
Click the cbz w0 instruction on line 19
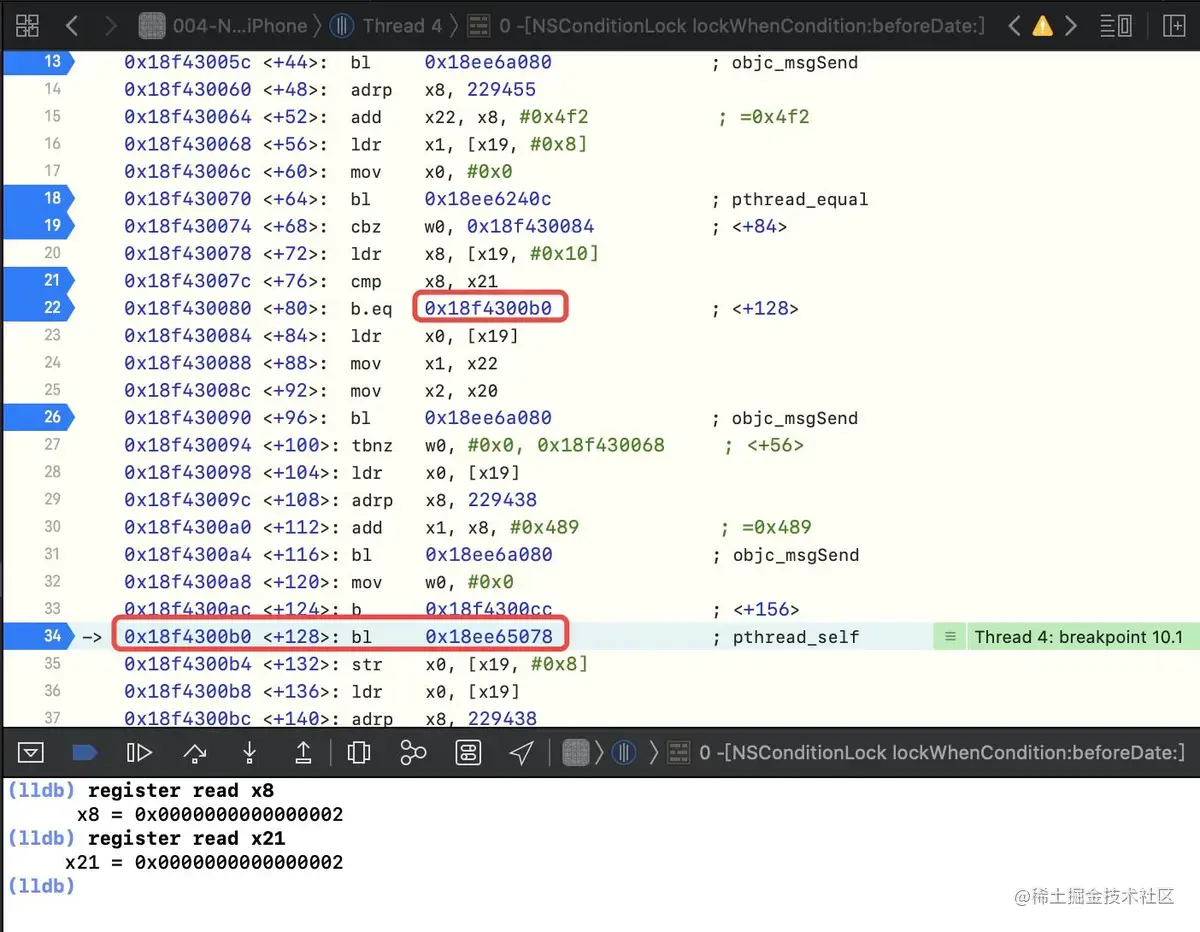pyautogui.click(x=472, y=226)
